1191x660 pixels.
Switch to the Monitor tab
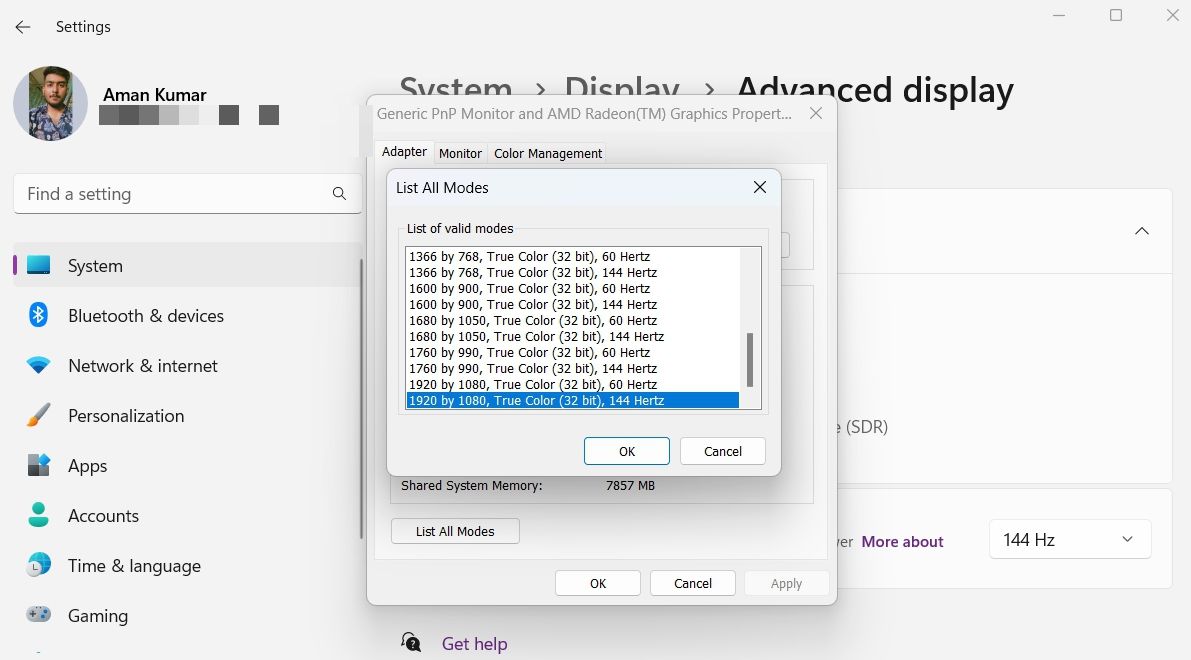(x=460, y=153)
